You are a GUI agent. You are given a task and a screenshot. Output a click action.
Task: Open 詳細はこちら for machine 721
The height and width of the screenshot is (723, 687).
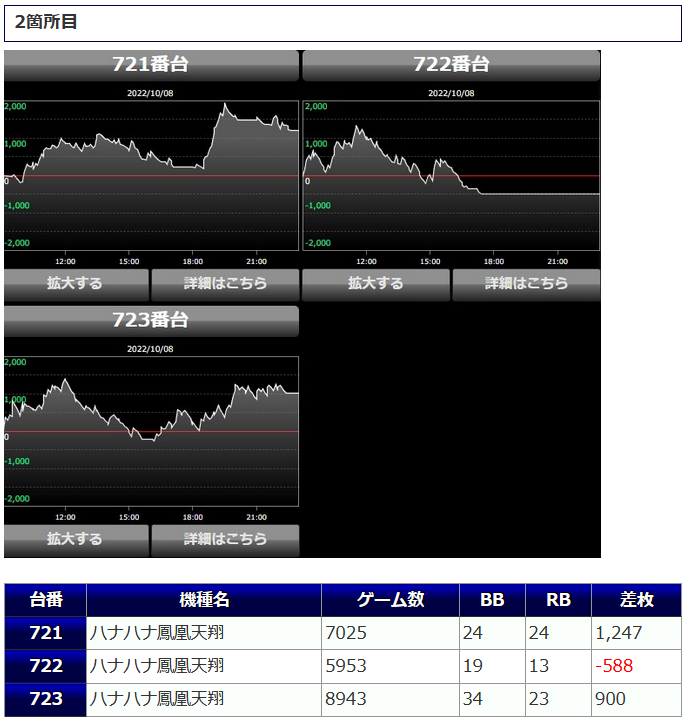tap(225, 285)
